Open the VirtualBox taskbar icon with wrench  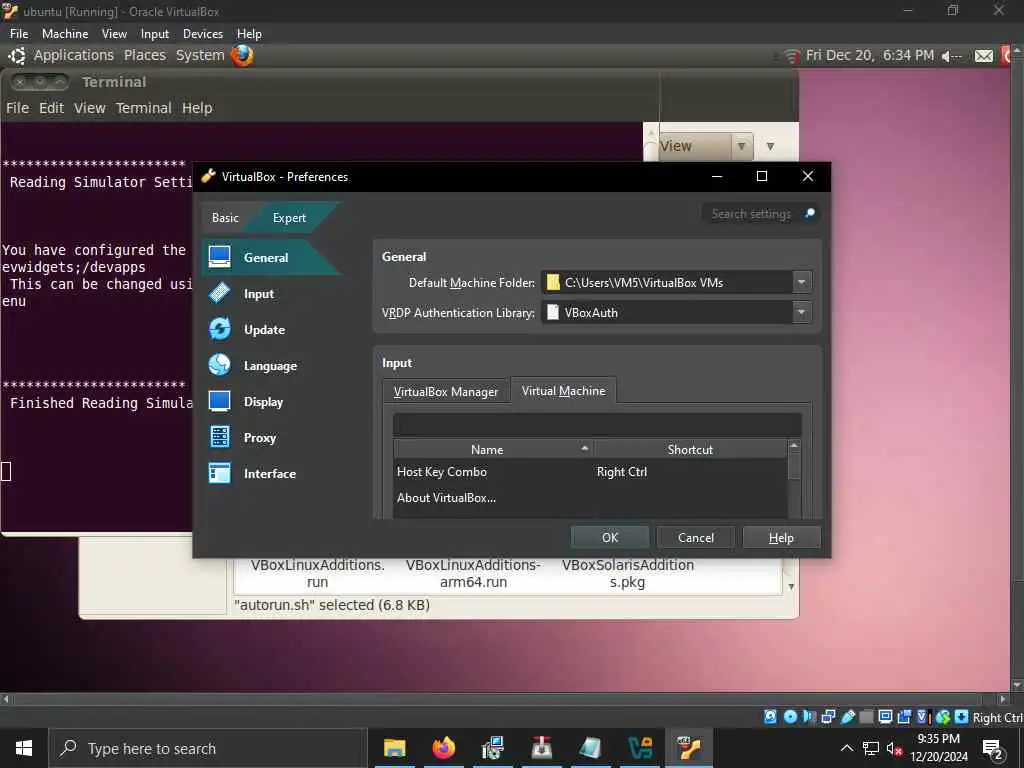tap(689, 748)
